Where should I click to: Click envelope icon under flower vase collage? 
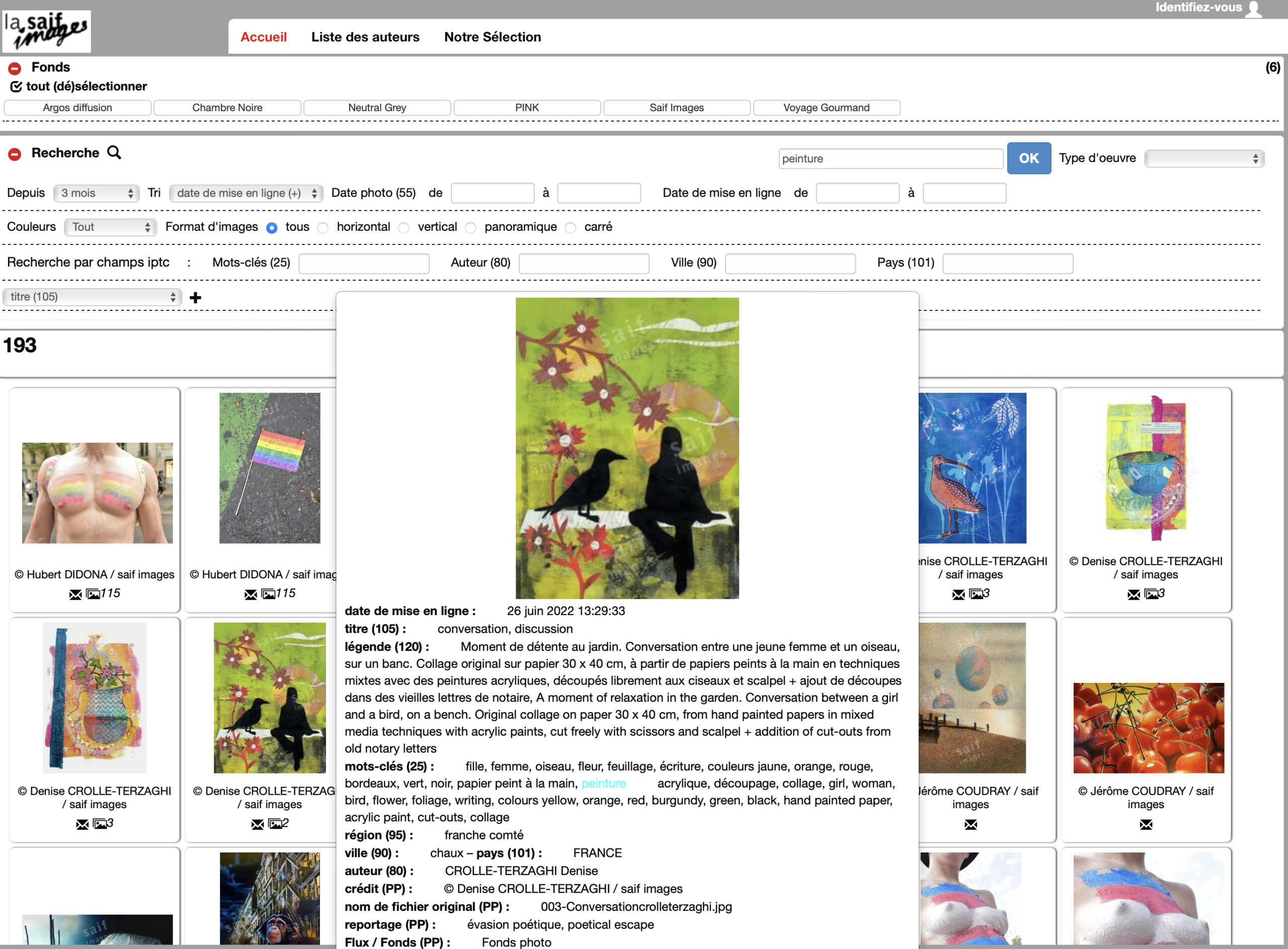click(x=82, y=825)
